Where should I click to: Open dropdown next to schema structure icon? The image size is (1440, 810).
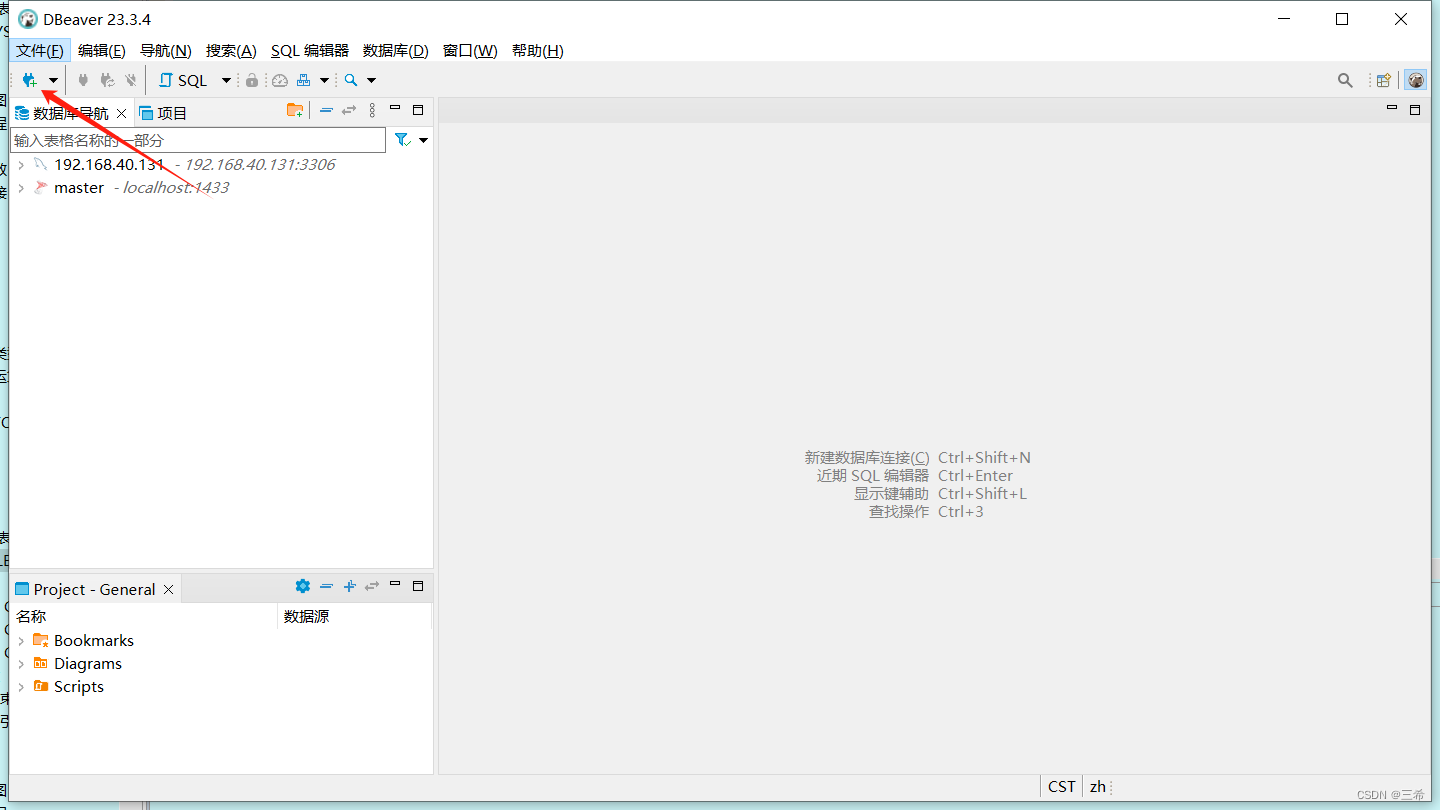324,81
